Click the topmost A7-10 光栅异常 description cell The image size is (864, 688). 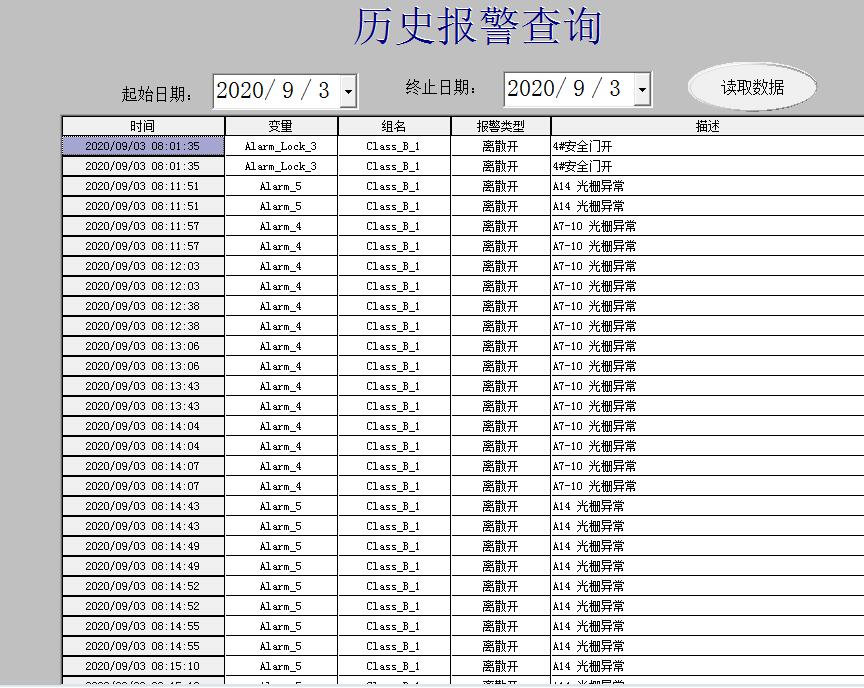(x=594, y=226)
